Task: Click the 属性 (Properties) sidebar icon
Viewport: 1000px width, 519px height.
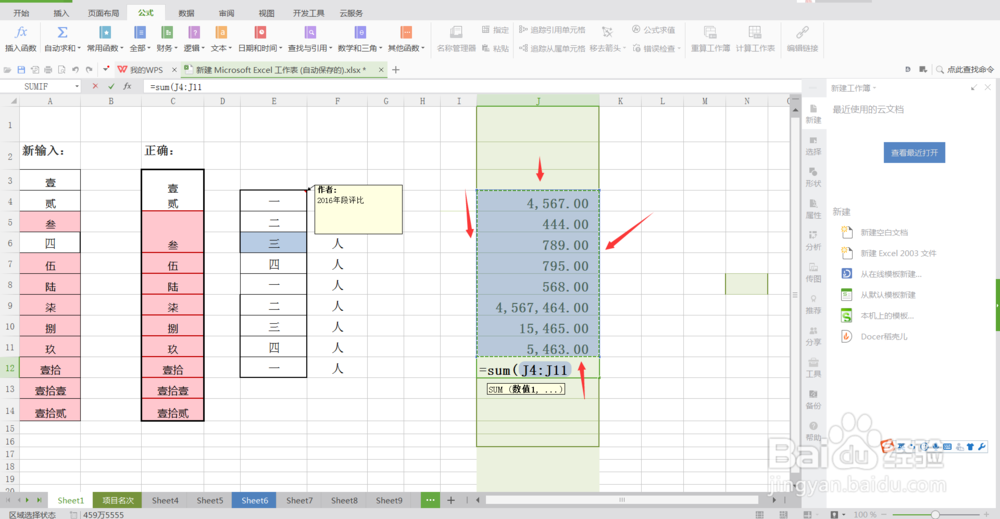Action: coord(813,208)
